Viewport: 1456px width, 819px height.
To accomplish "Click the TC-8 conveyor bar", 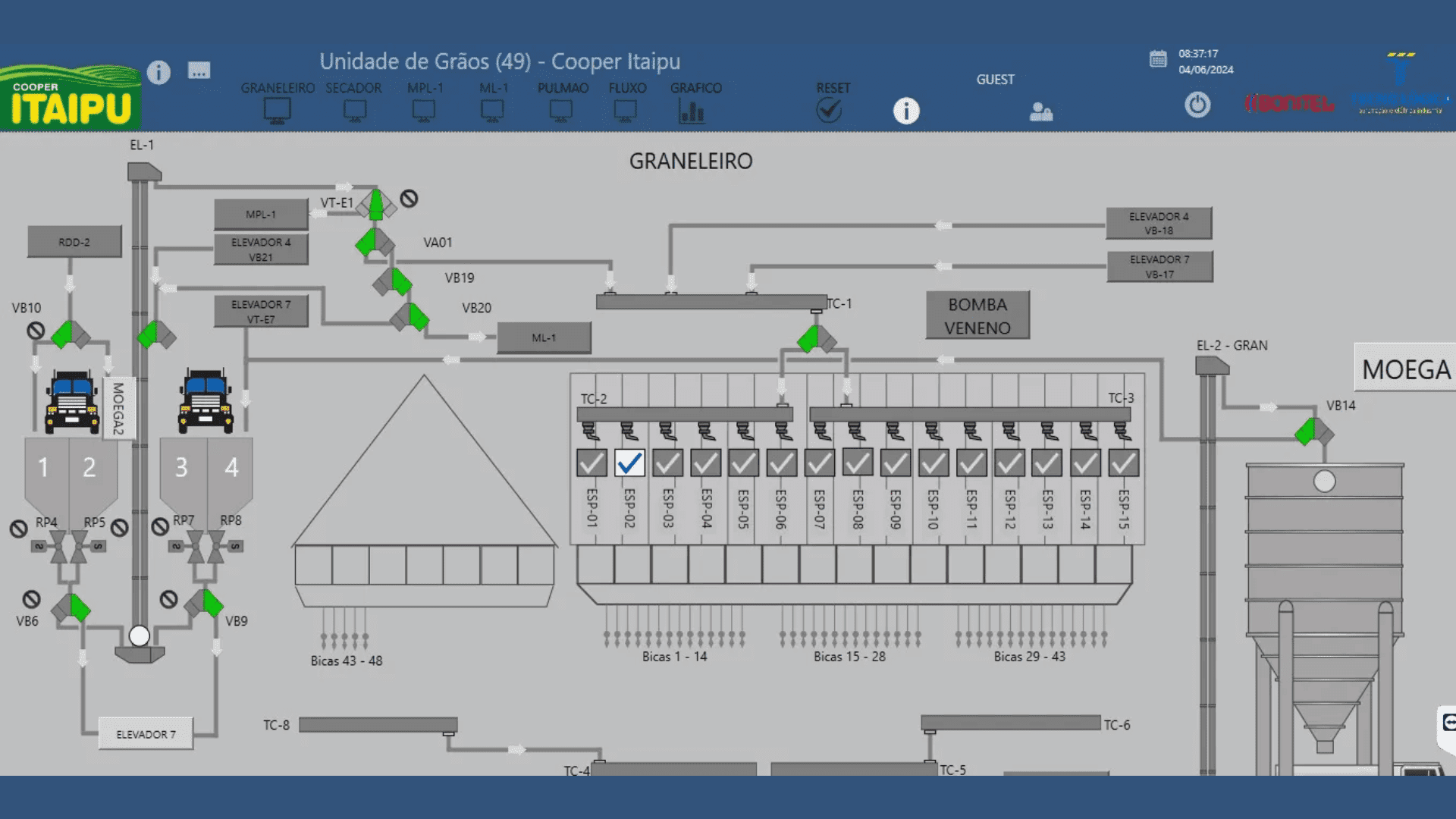I will (378, 725).
